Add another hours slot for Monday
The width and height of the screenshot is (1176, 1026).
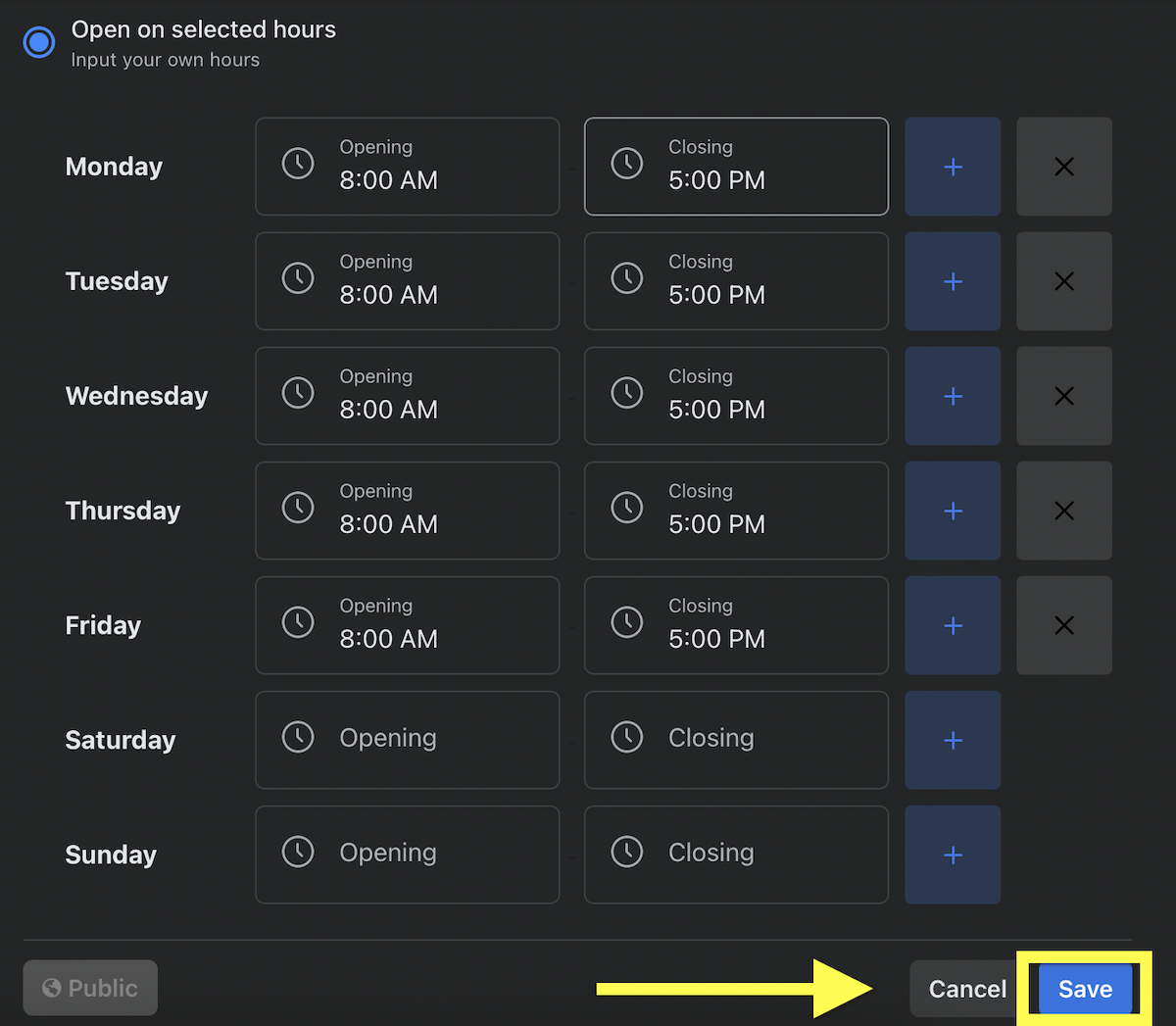953,167
